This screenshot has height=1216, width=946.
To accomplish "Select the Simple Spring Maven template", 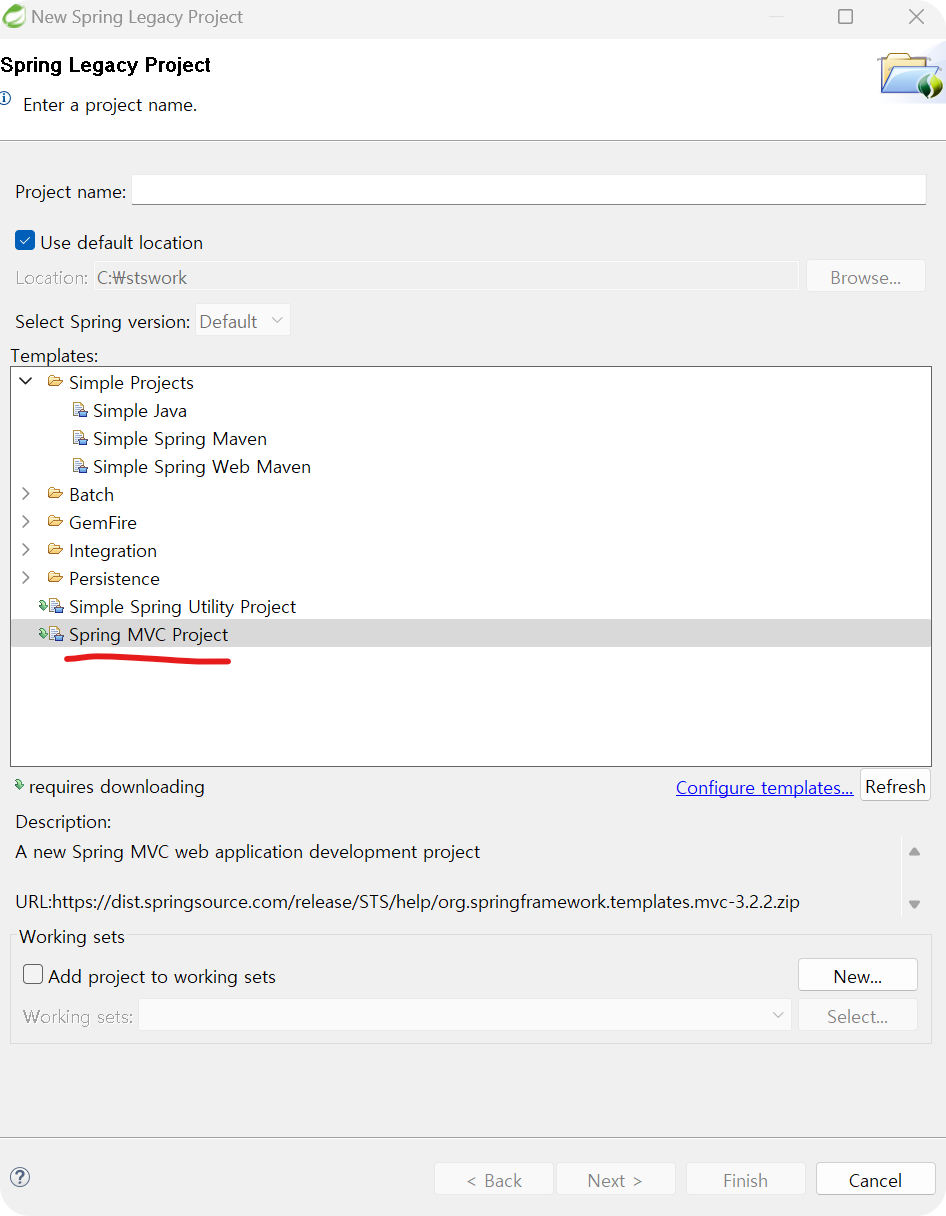I will coord(180,439).
